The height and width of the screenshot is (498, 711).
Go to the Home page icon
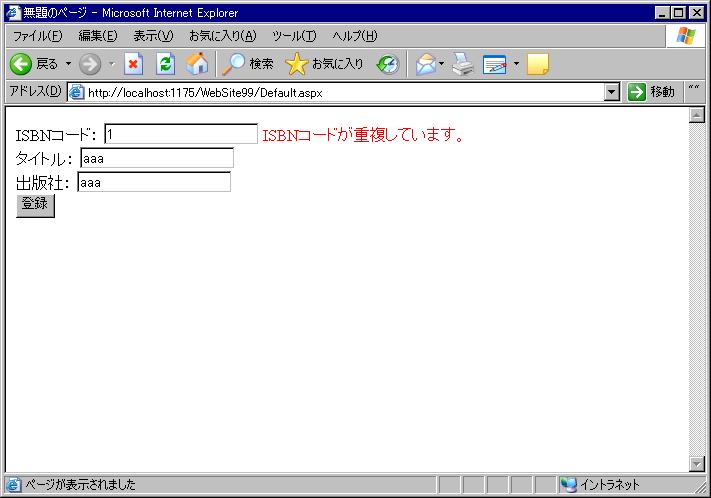[x=197, y=63]
